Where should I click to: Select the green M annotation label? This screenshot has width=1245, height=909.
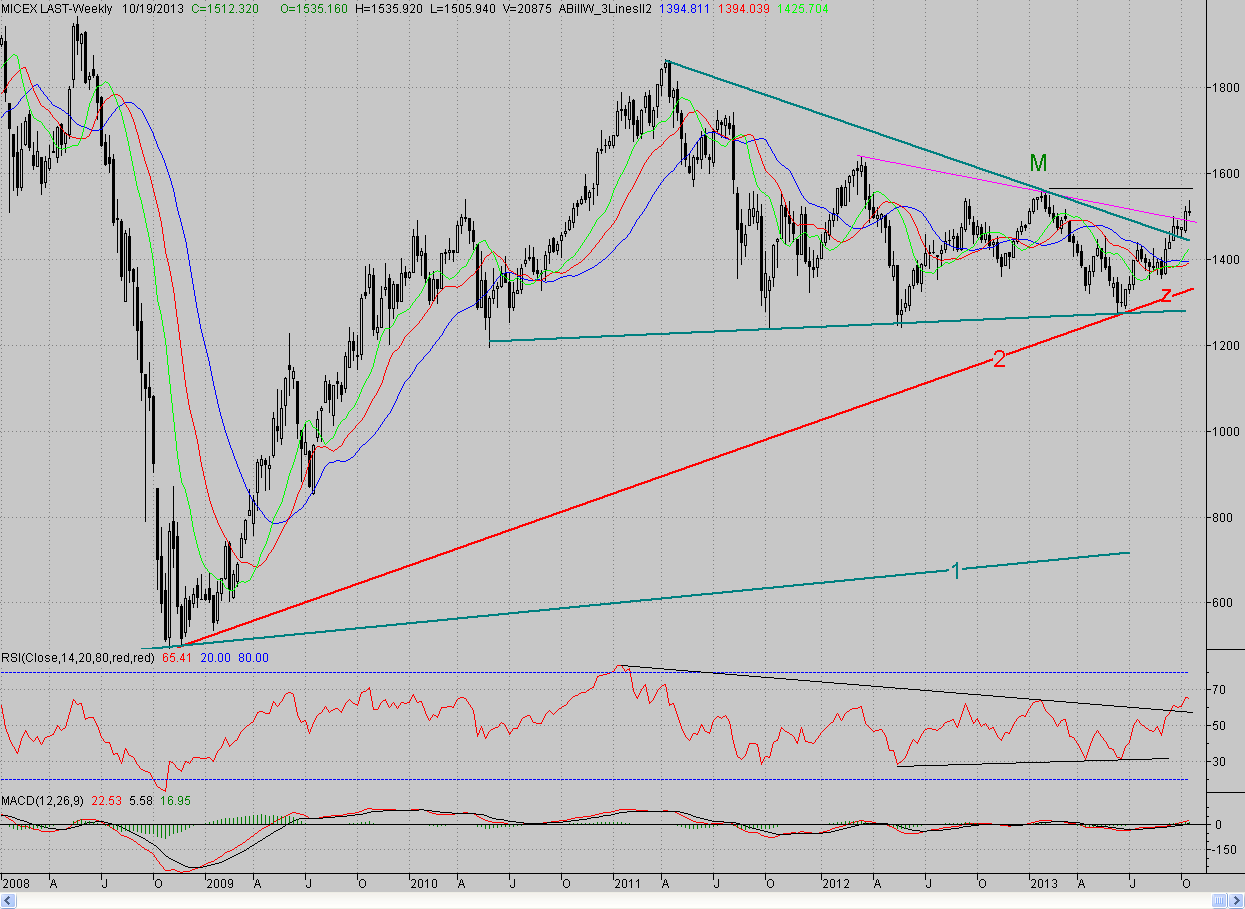[1038, 164]
